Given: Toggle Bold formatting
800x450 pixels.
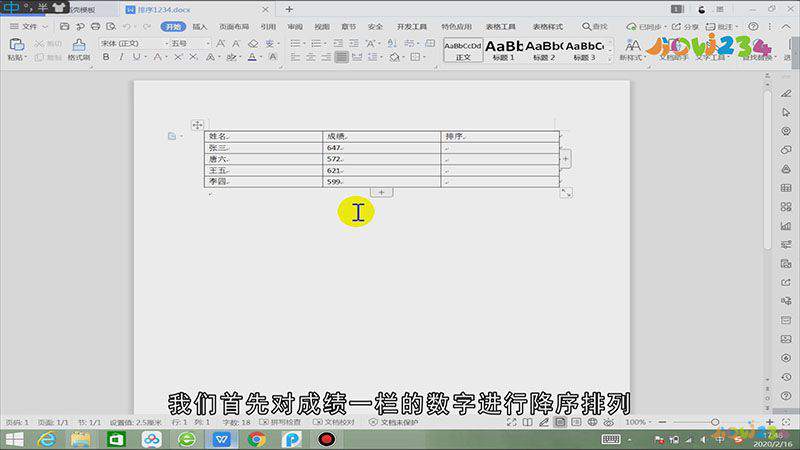Looking at the screenshot, I should tap(106, 57).
